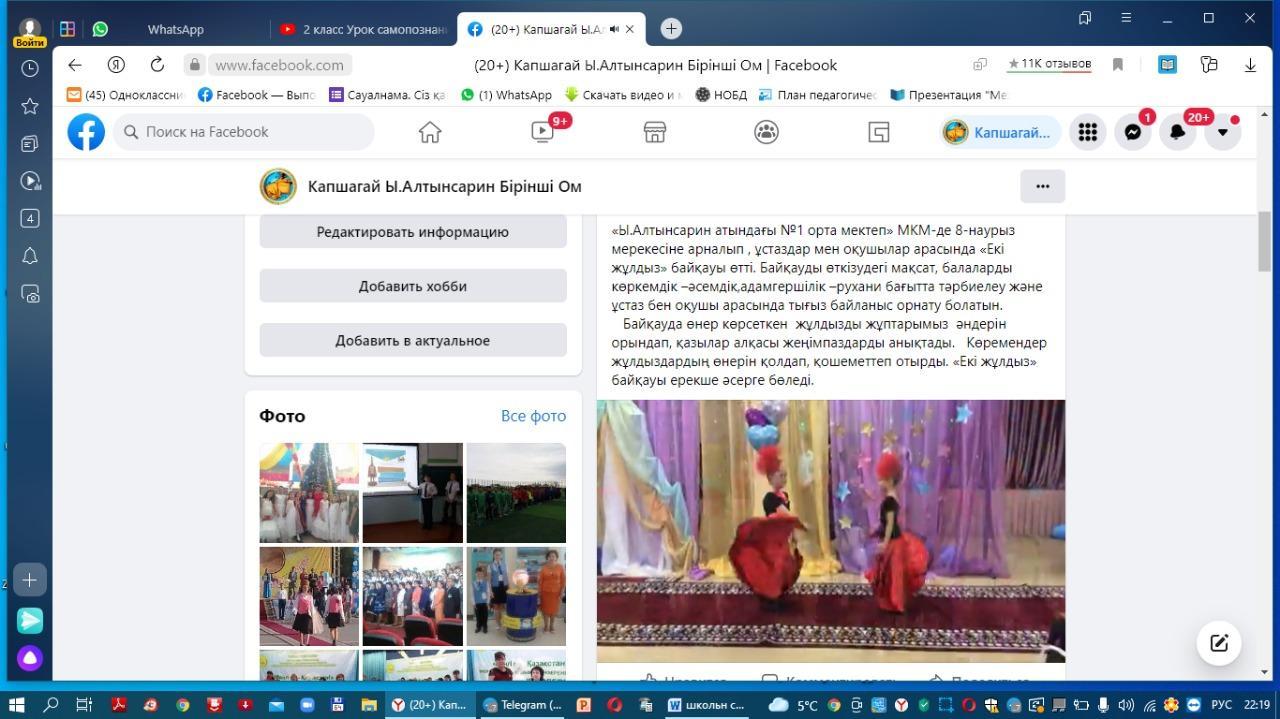Image resolution: width=1280 pixels, height=719 pixels.
Task: Open the Facebook notifications bell
Action: coord(1178,131)
